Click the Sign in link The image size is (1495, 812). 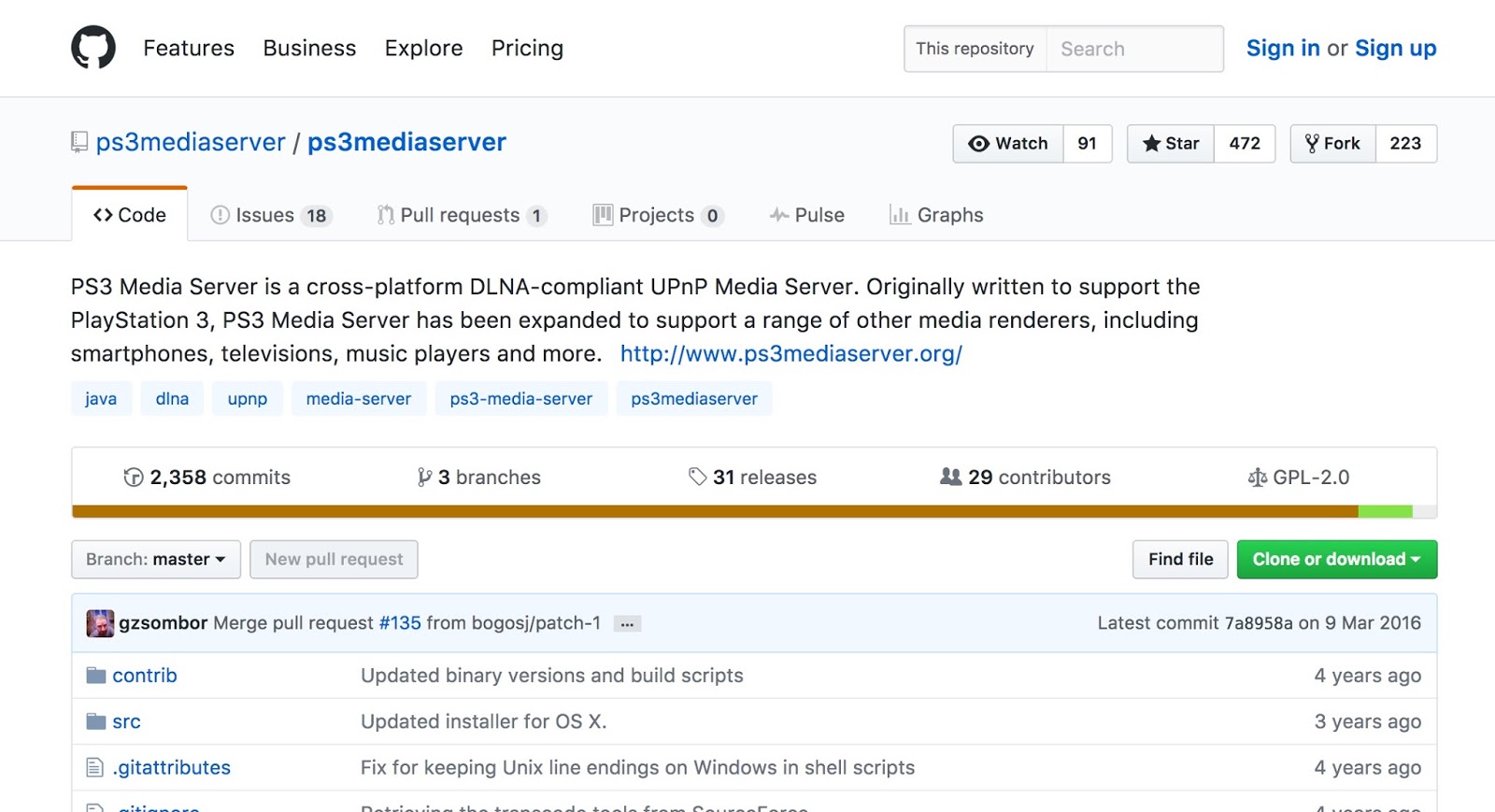click(x=1283, y=48)
